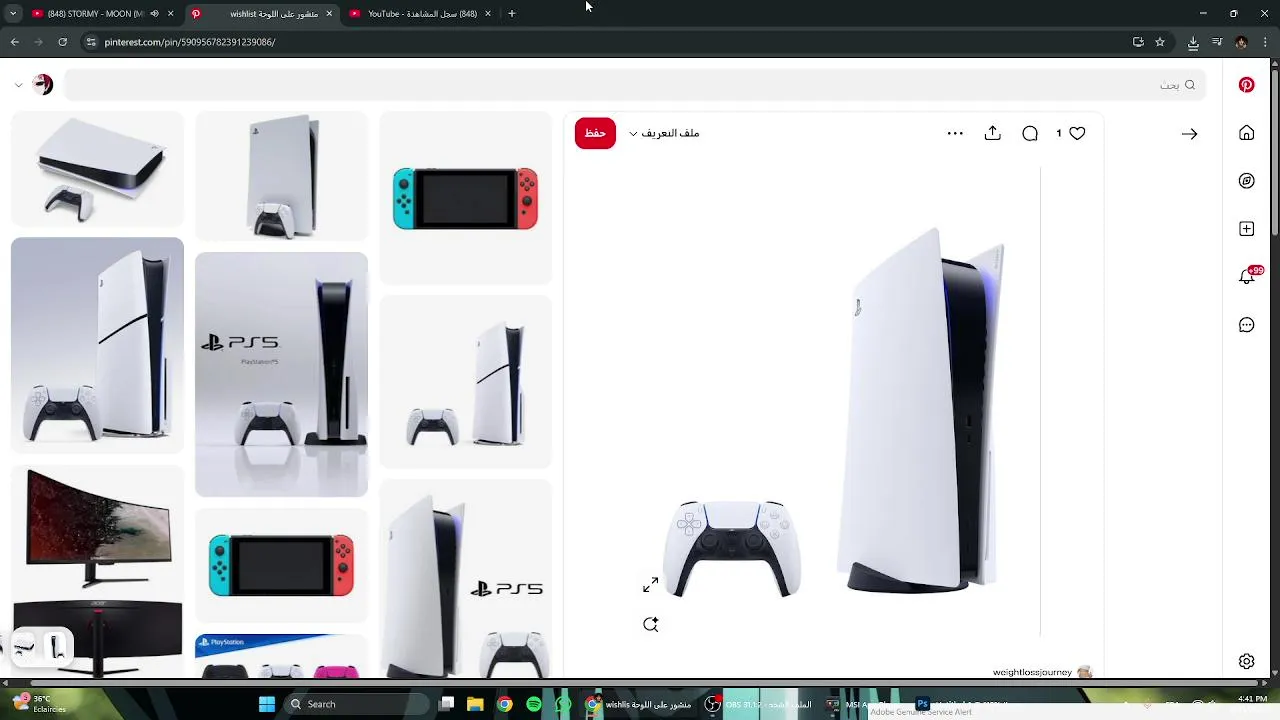1280x720 pixels.
Task: Open Pinterest profile avatar at top left
Action: pyautogui.click(x=42, y=85)
